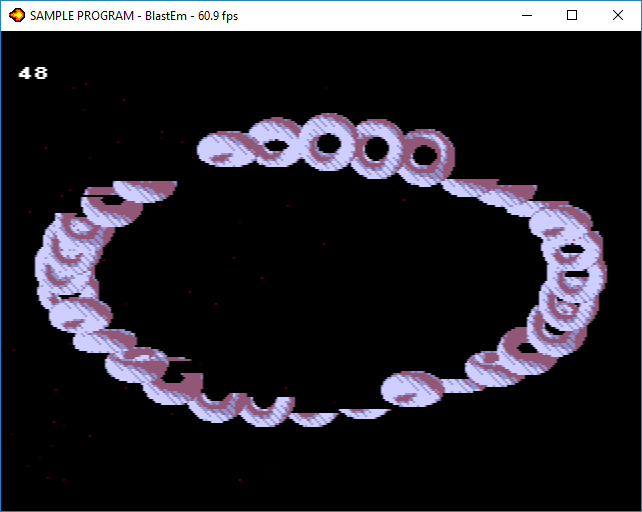Click the middle of three holed donuts atop ring
Screen dimensions: 642x512
tap(376, 149)
